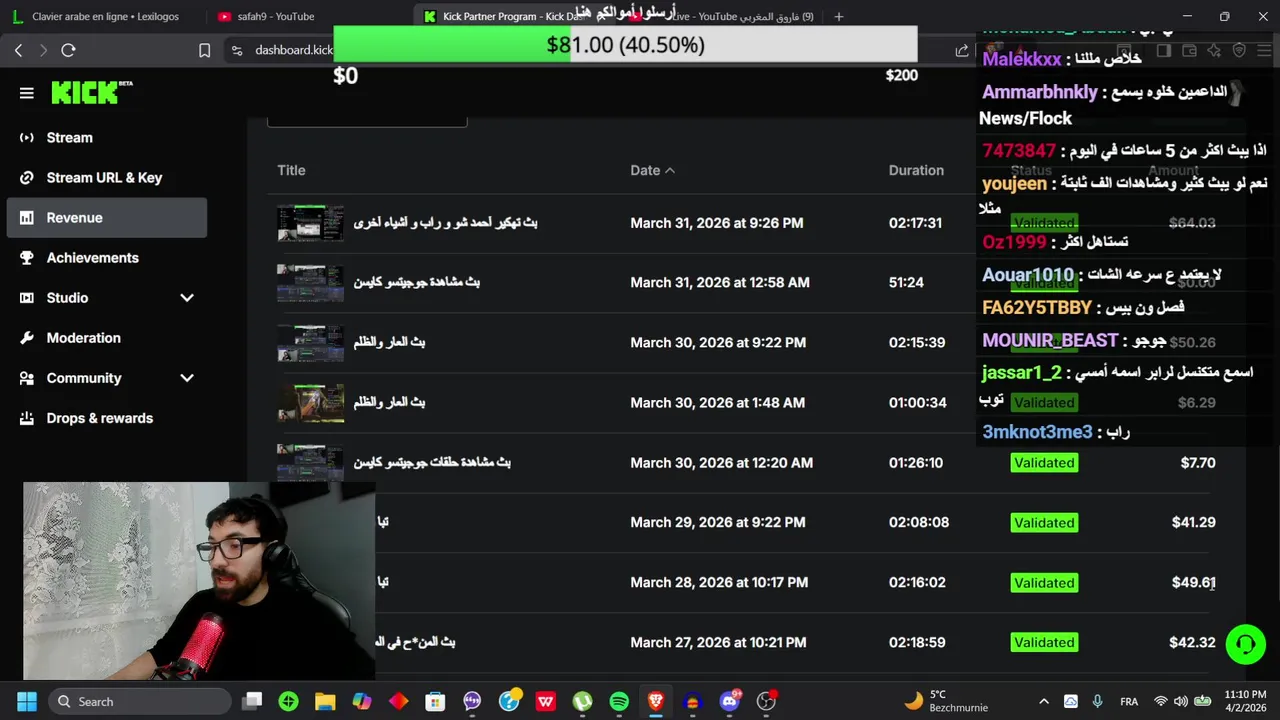The width and height of the screenshot is (1280, 720).
Task: Click the share icon in address bar
Action: pos(962,50)
